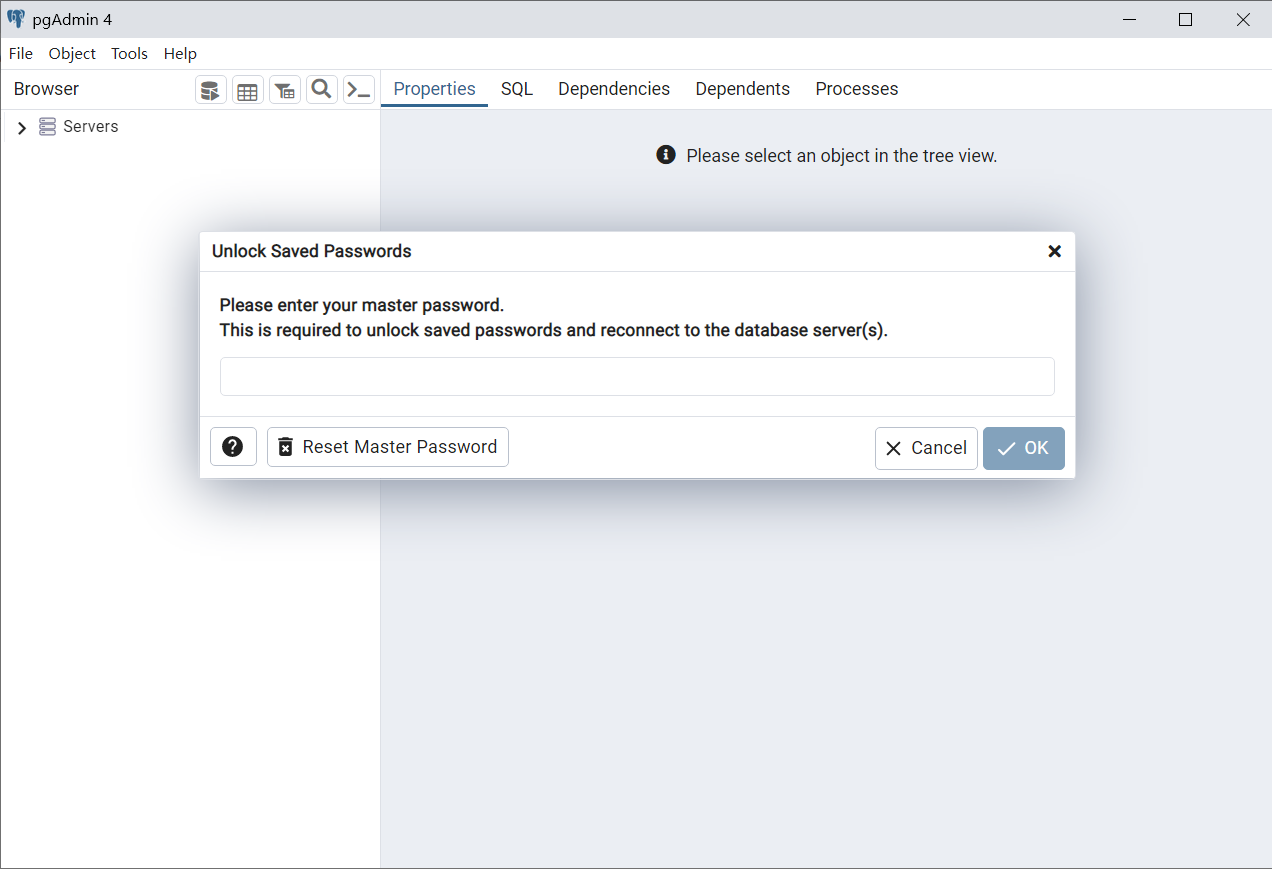
Task: Focus the master password input field
Action: (637, 377)
